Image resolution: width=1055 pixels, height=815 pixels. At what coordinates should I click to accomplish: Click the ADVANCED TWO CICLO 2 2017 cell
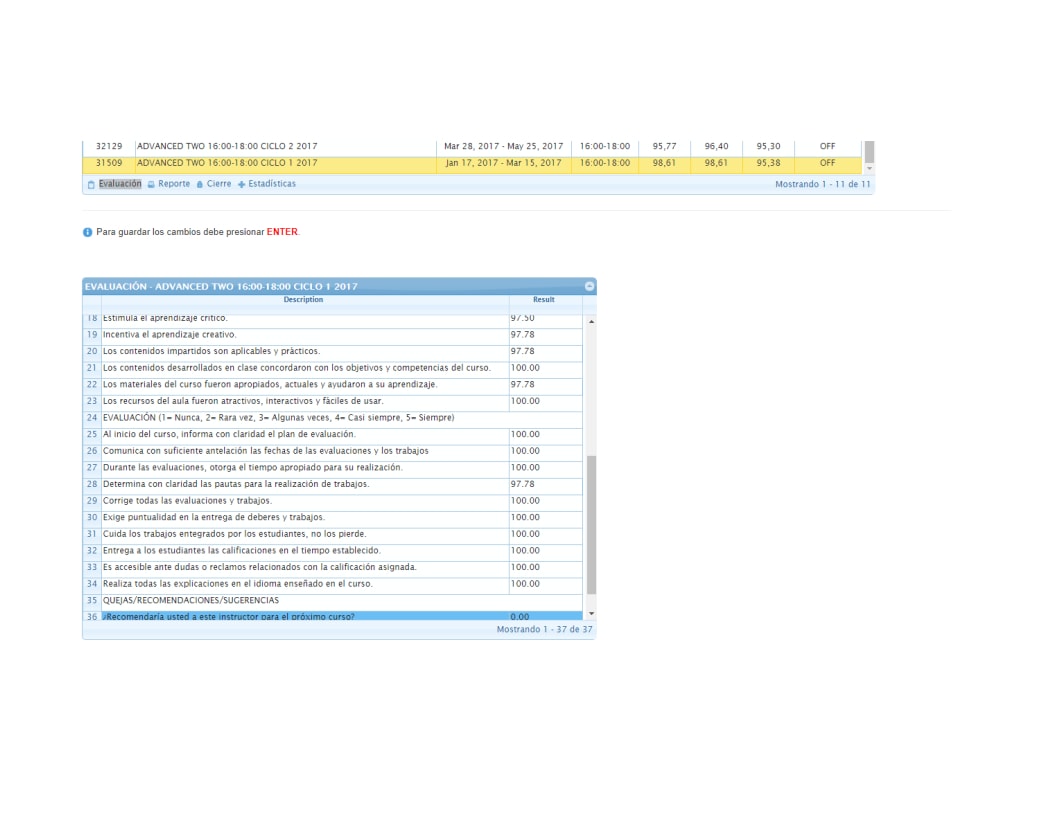(x=285, y=146)
